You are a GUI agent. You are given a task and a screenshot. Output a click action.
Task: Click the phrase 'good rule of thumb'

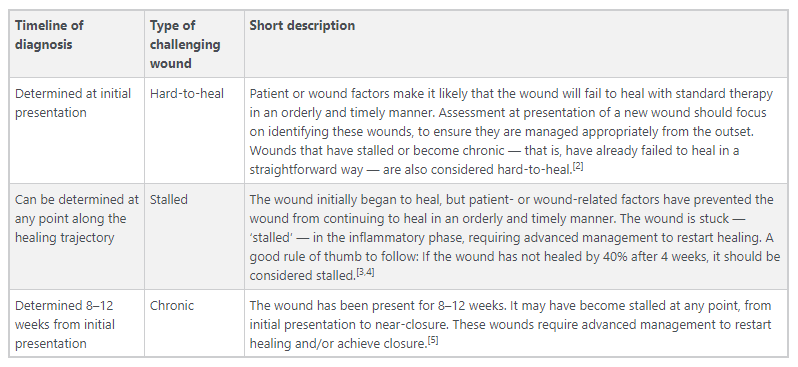click(x=303, y=257)
